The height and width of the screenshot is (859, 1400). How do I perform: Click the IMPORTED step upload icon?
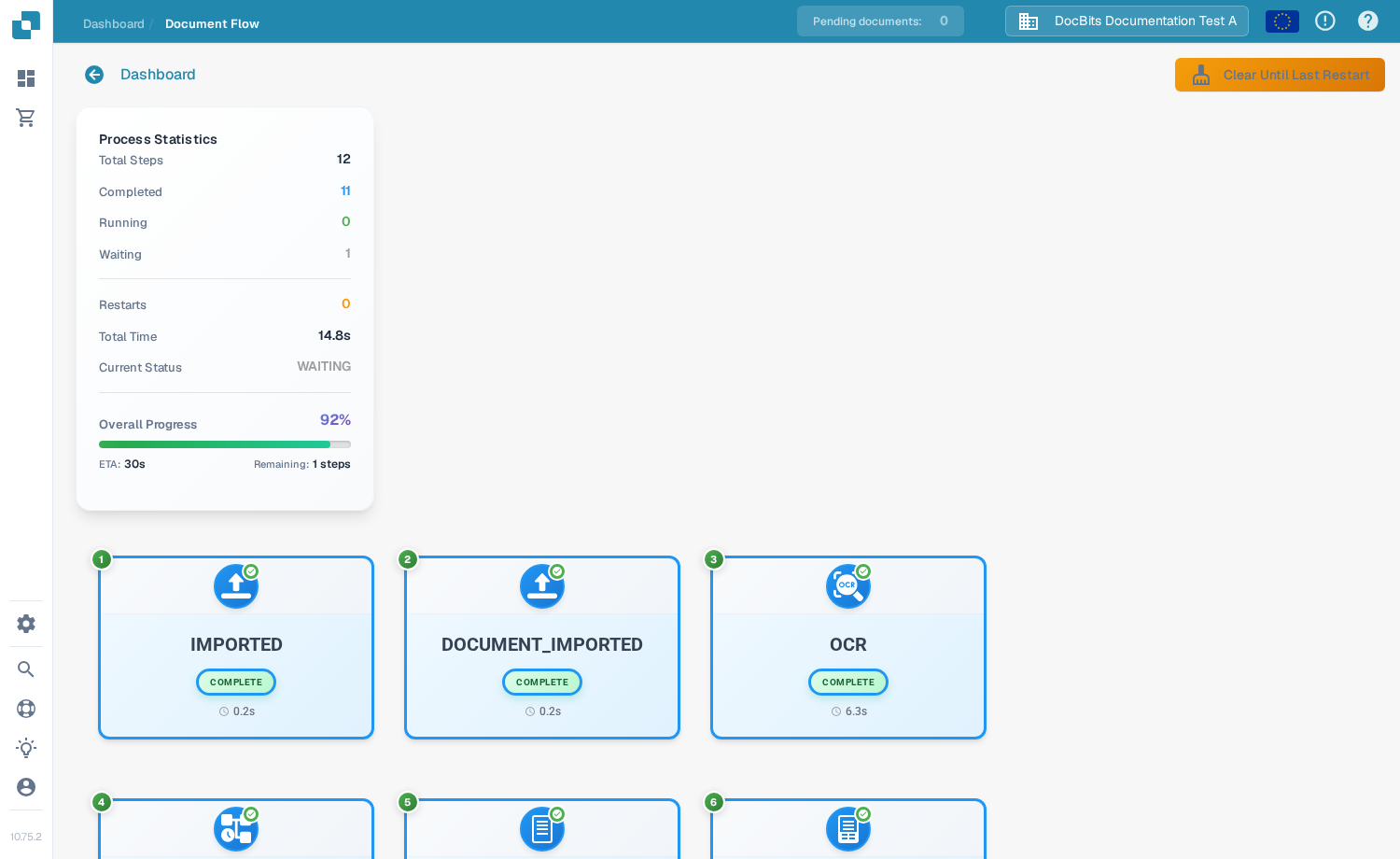[x=236, y=586]
